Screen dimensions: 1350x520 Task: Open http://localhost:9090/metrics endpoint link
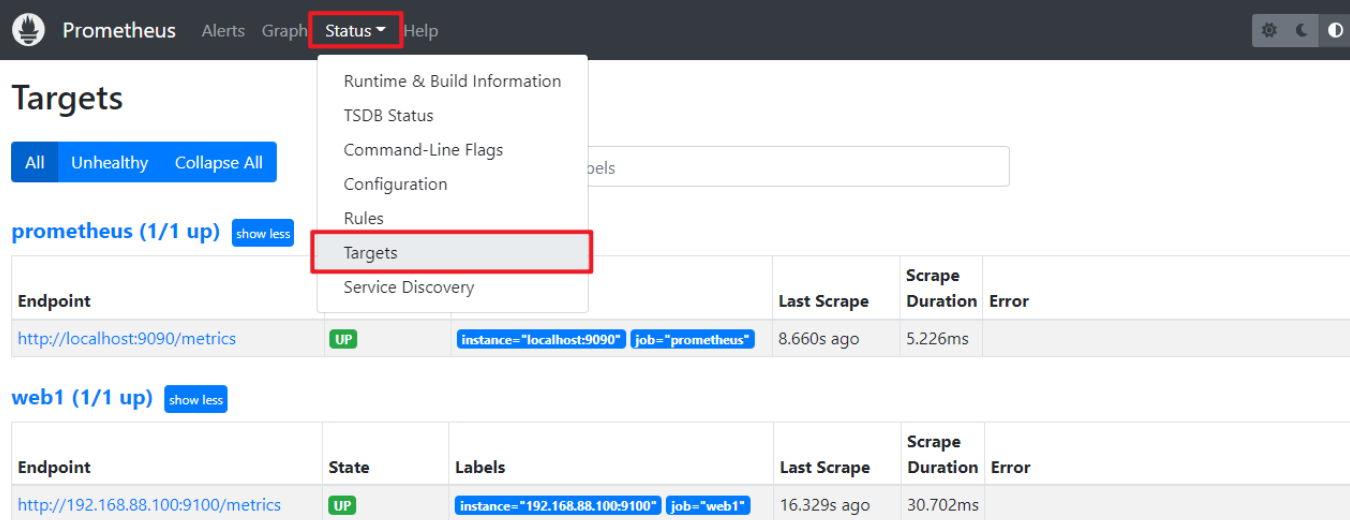[127, 339]
